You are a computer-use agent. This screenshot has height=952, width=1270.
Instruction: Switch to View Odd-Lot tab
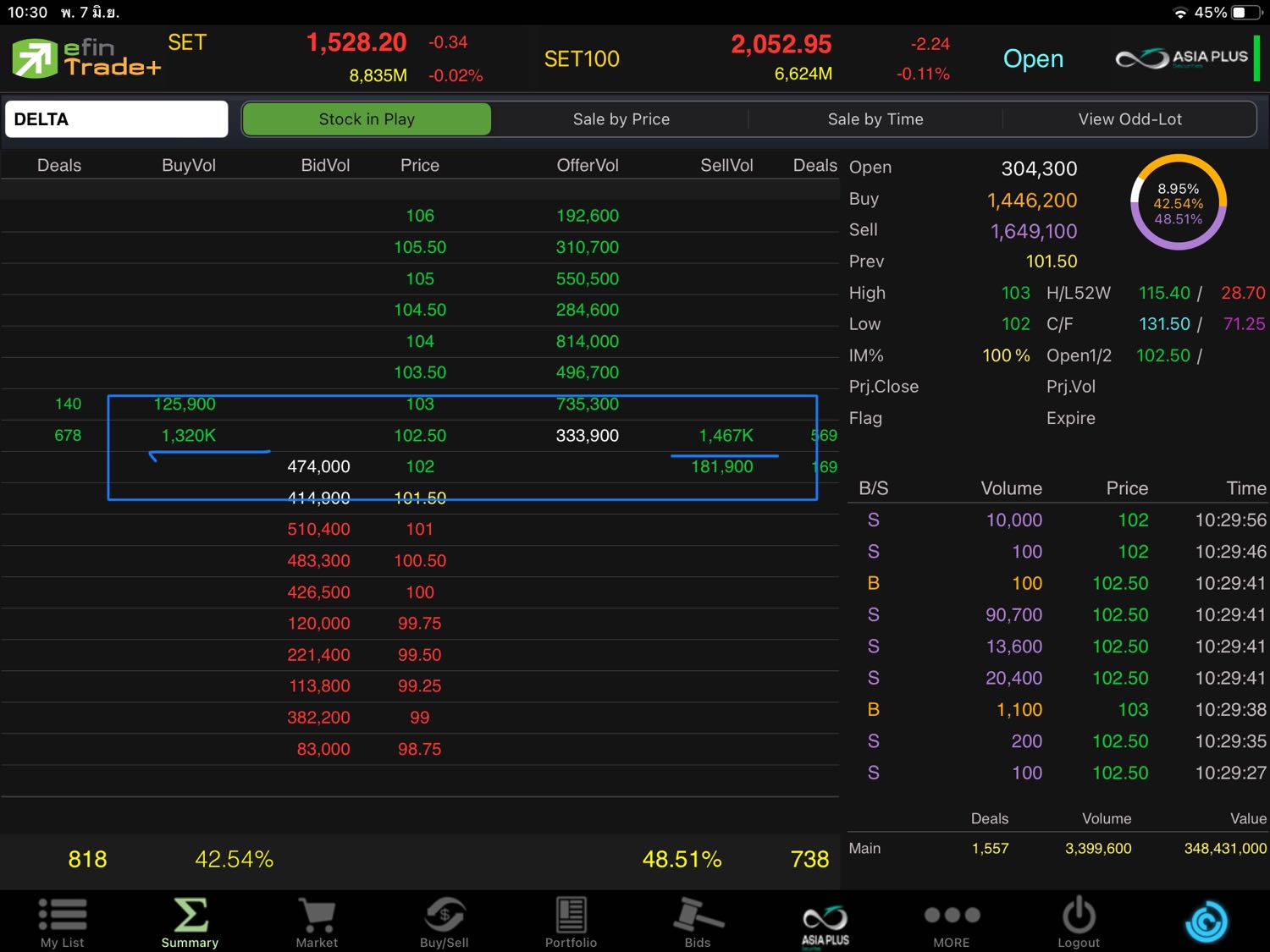pos(1129,119)
